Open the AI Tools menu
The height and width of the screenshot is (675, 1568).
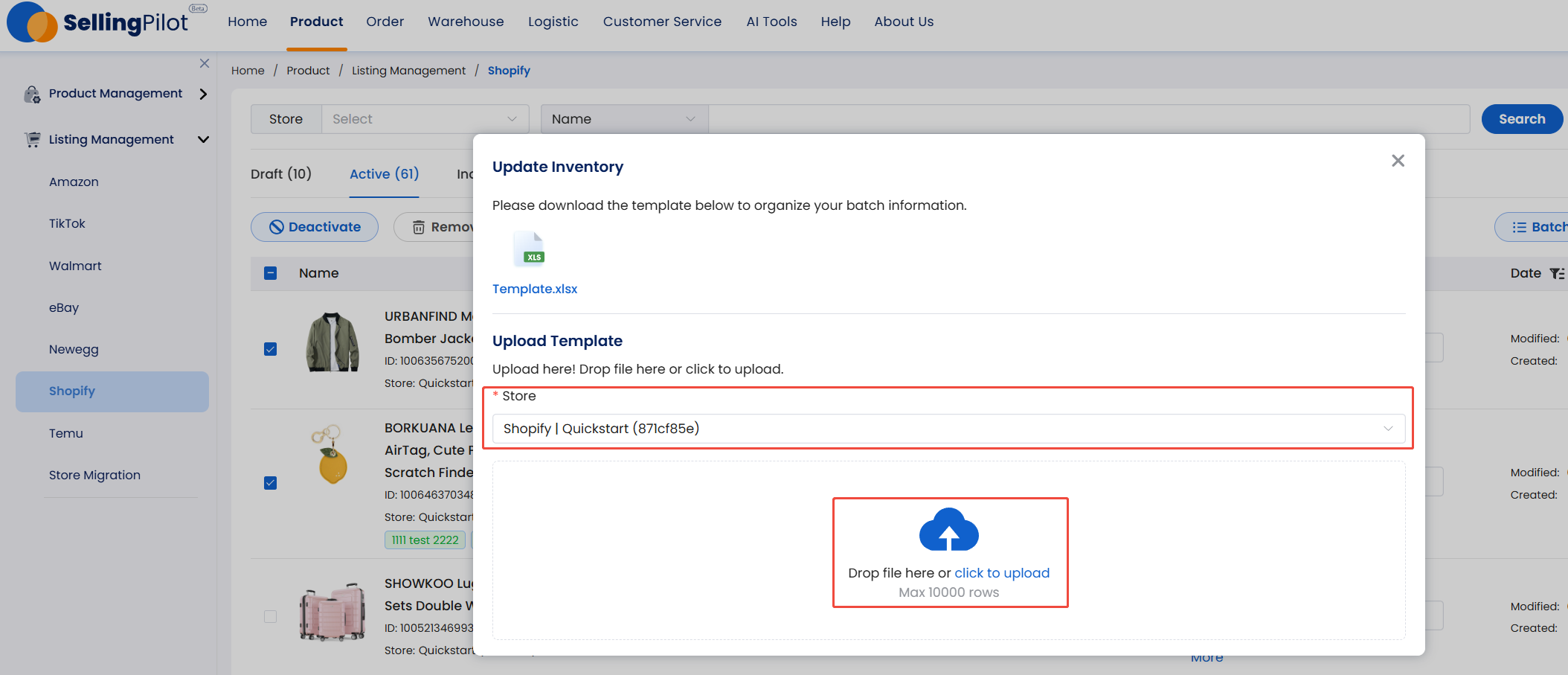pyautogui.click(x=771, y=22)
